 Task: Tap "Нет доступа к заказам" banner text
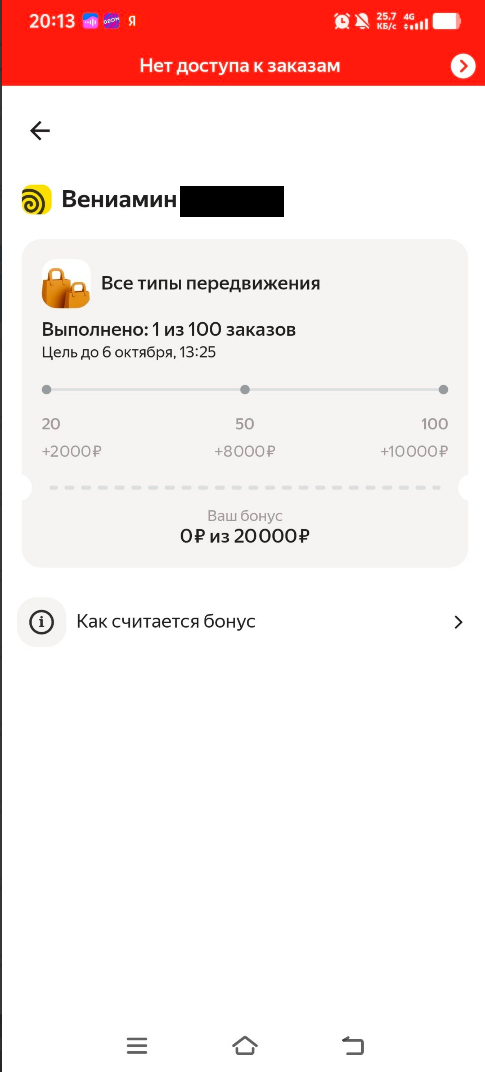[240, 66]
